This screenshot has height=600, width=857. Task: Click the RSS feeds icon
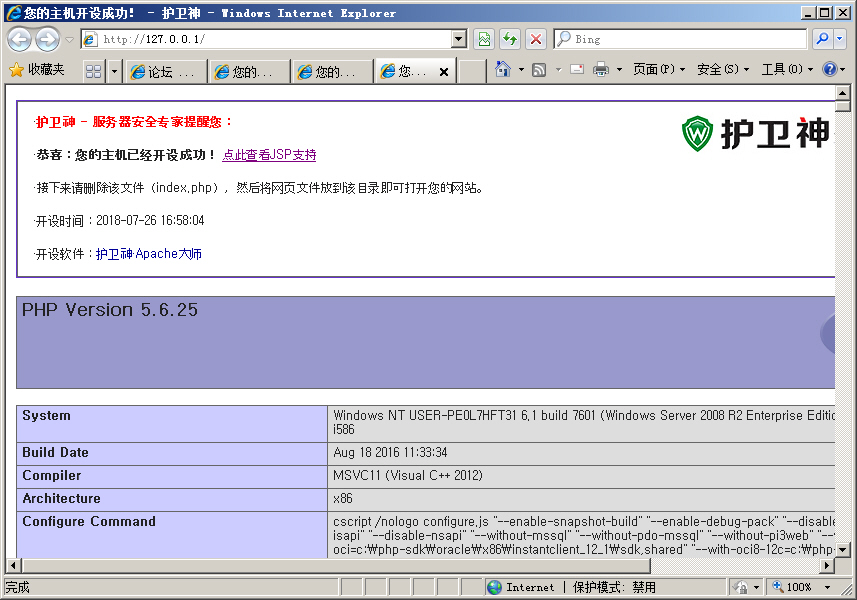[539, 70]
